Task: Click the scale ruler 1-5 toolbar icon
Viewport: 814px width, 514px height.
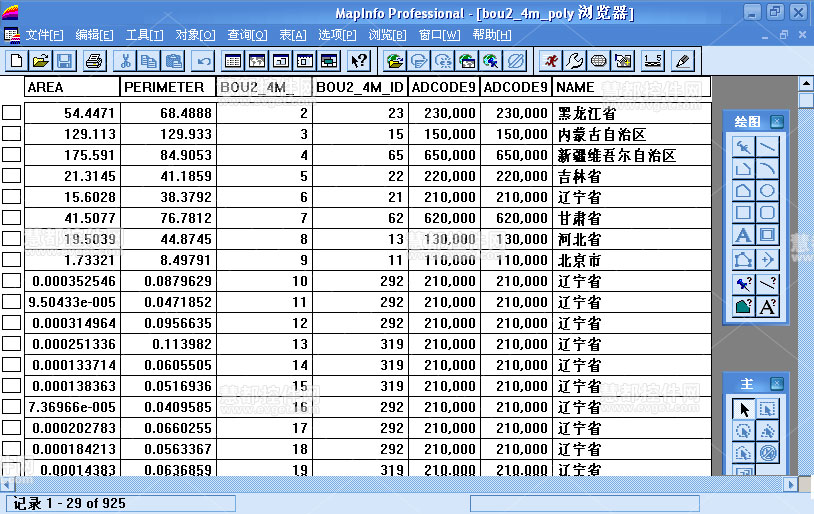Action: (653, 61)
